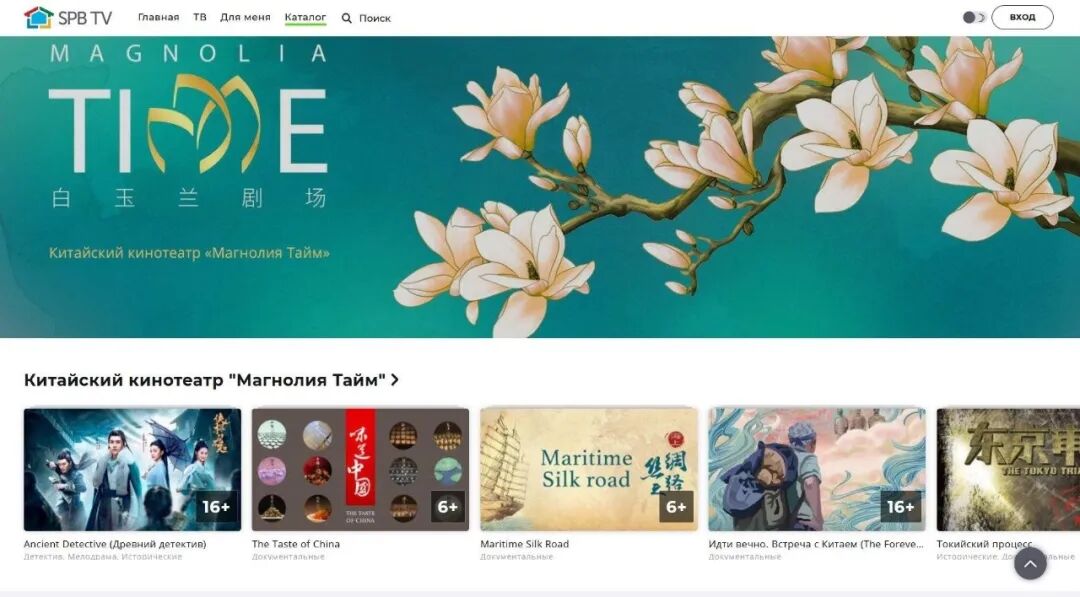
Task: Click the SPB TV house logo
Action: pos(39,18)
